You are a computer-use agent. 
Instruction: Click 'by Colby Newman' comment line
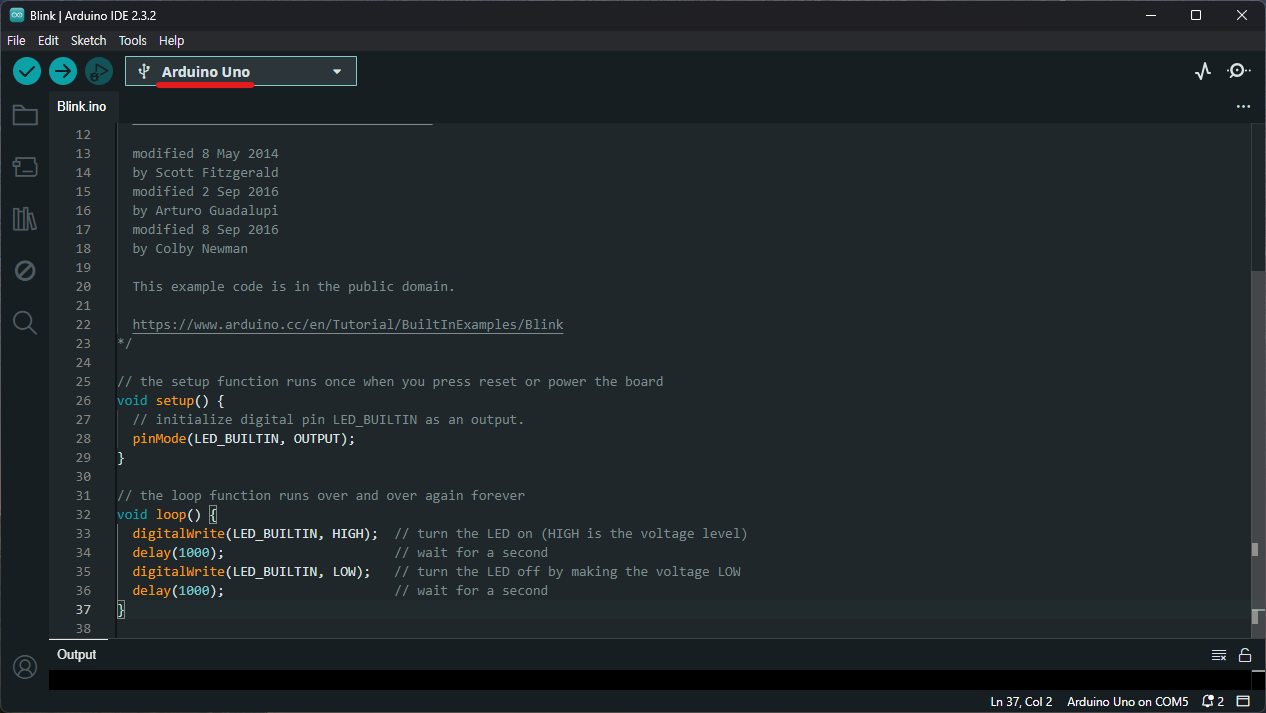pos(190,249)
